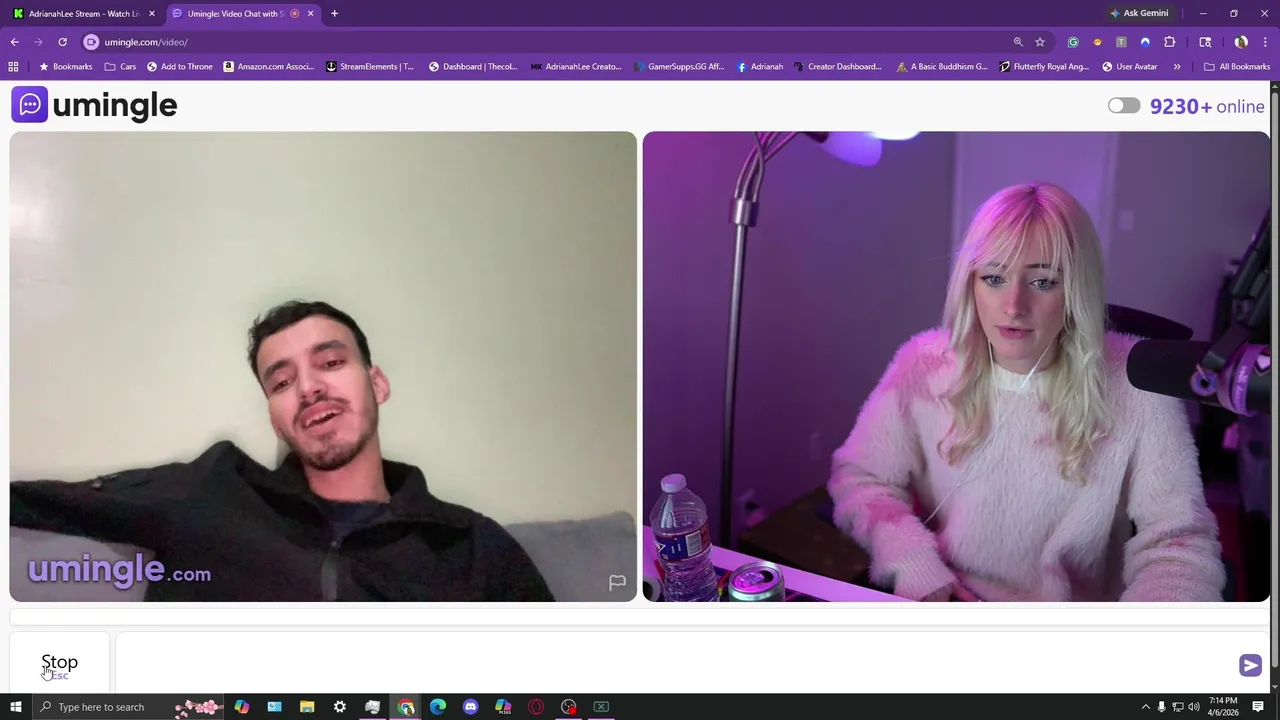Show hidden system tray icons
This screenshot has height=720, width=1280.
tap(1146, 707)
